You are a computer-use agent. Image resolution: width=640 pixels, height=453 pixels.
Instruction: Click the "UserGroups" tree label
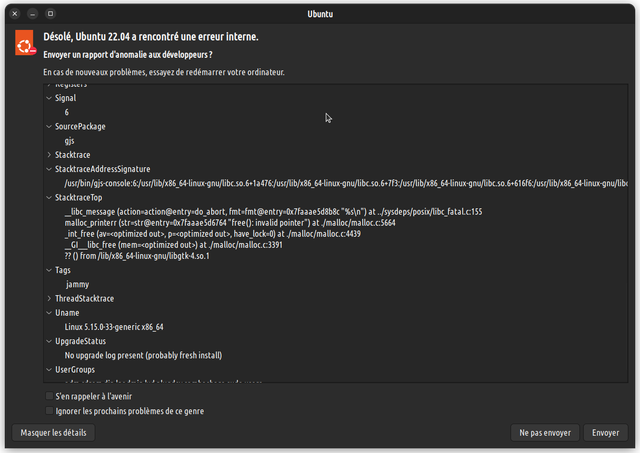click(75, 370)
